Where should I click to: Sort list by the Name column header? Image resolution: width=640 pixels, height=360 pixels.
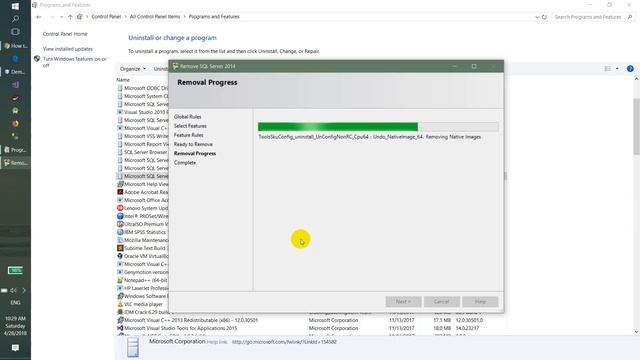pos(123,80)
